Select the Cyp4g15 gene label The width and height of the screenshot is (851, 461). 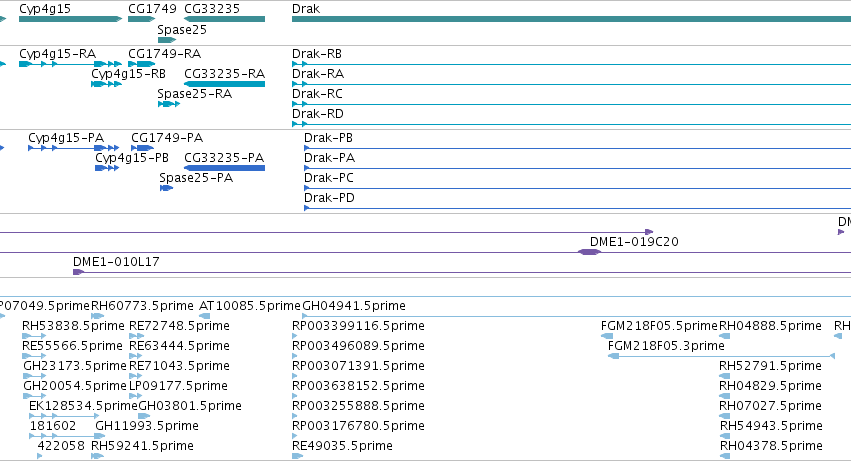(x=45, y=9)
